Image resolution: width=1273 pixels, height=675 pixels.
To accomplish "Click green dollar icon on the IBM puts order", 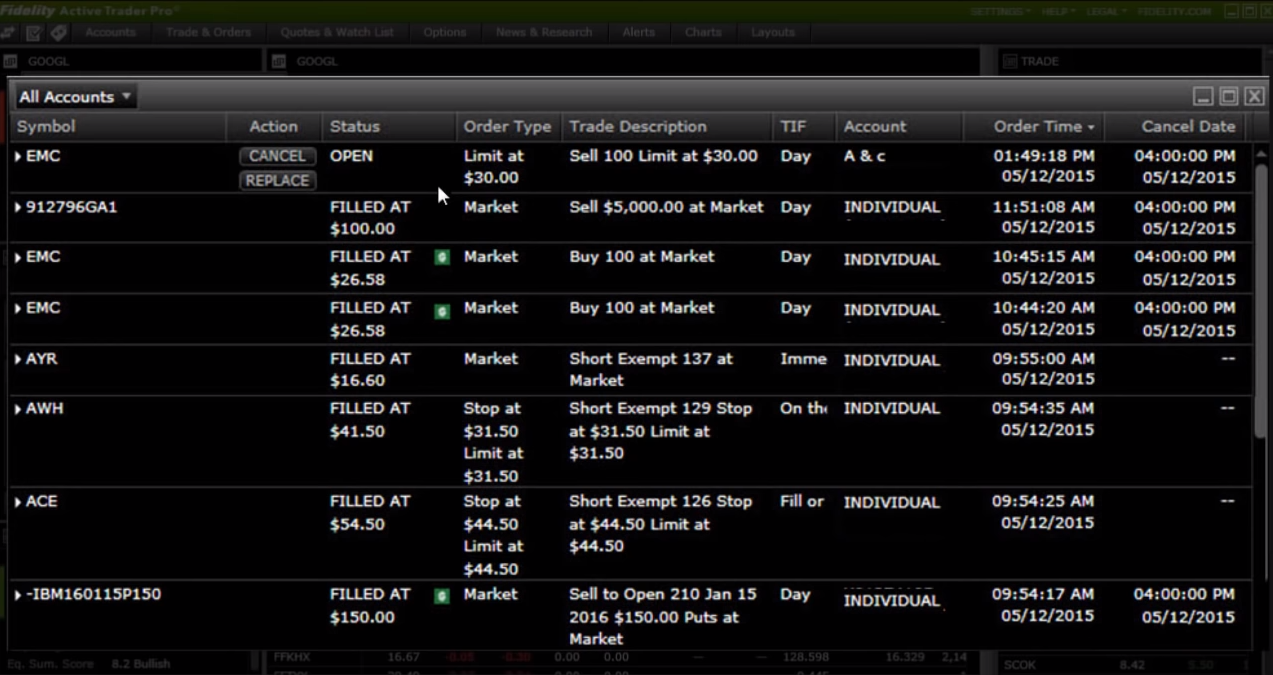I will pyautogui.click(x=441, y=596).
